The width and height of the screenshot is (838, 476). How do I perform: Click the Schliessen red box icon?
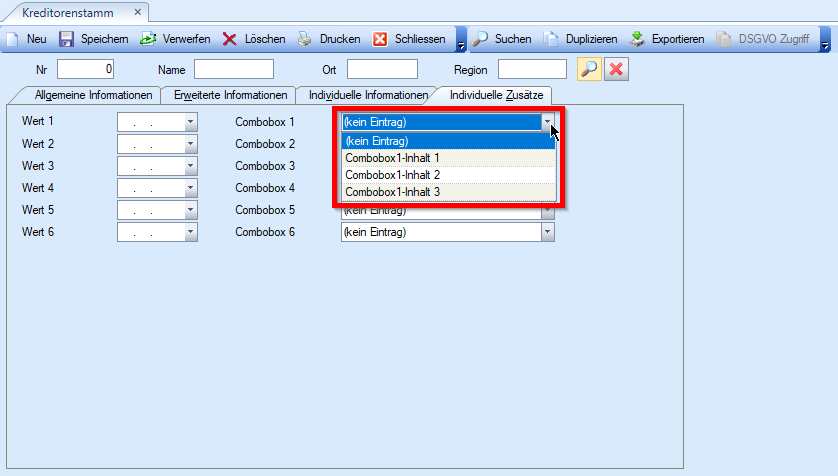pyautogui.click(x=380, y=39)
